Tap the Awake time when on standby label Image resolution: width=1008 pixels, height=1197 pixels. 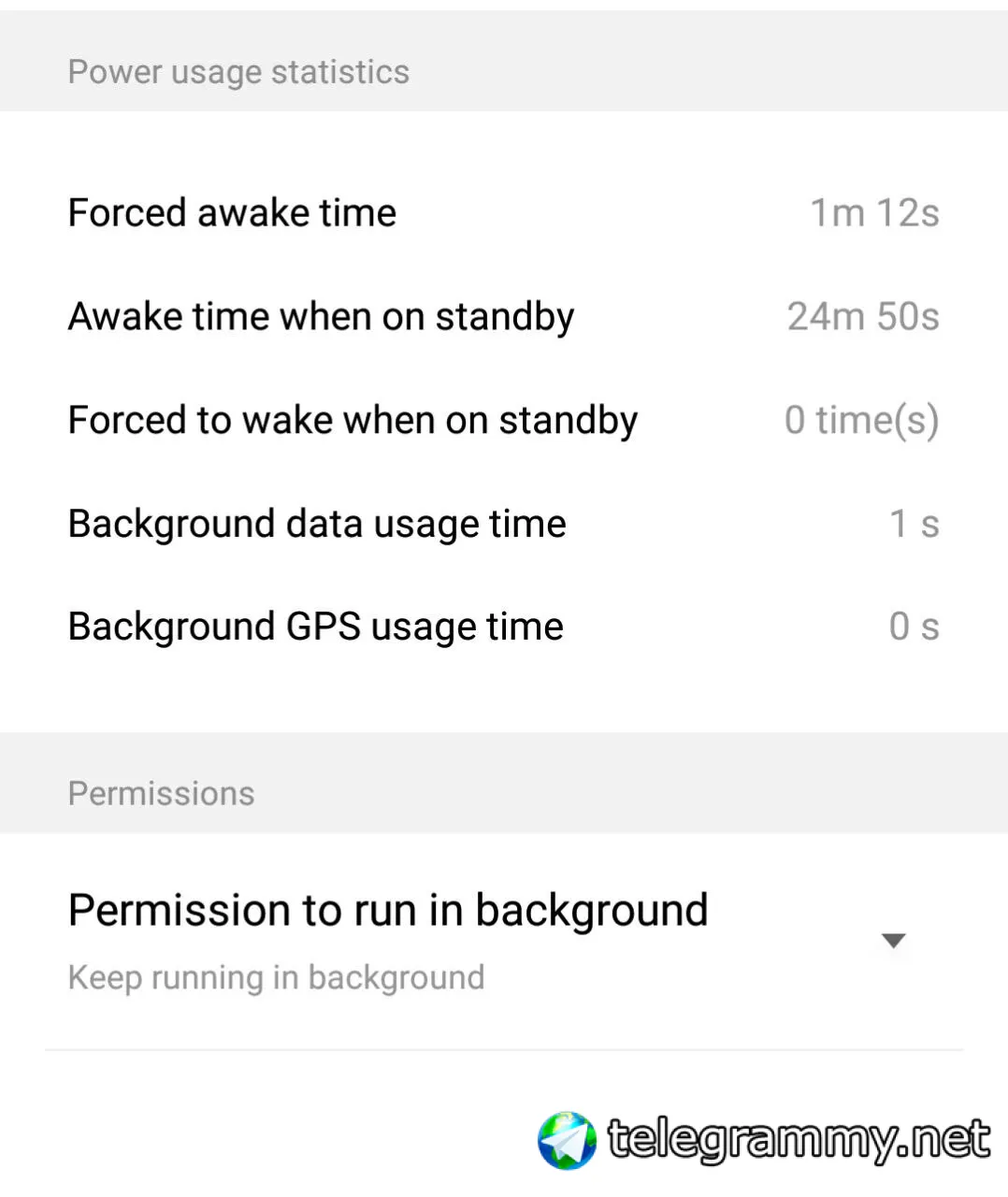[x=321, y=317]
